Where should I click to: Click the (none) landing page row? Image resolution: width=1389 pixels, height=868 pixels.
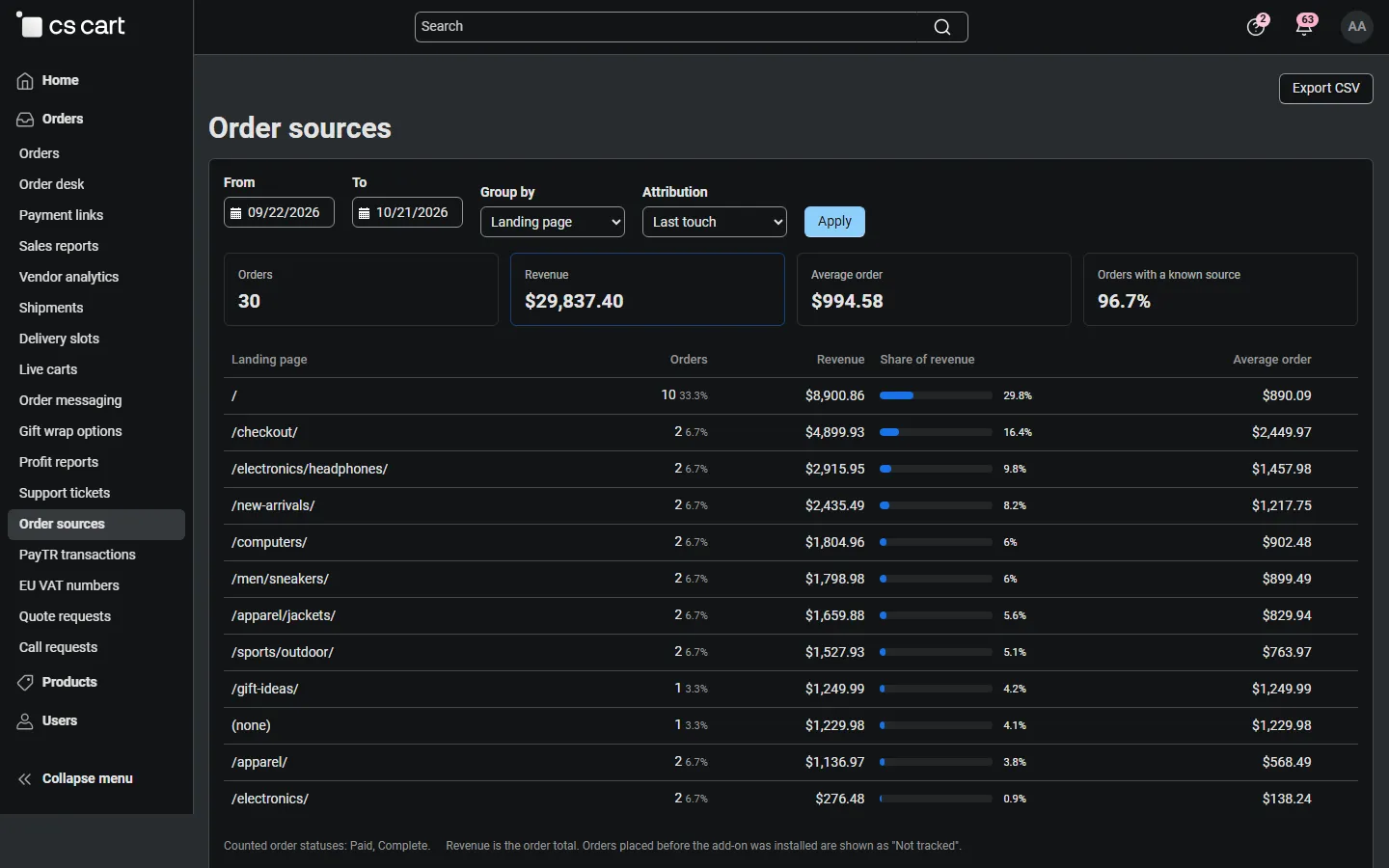791,725
